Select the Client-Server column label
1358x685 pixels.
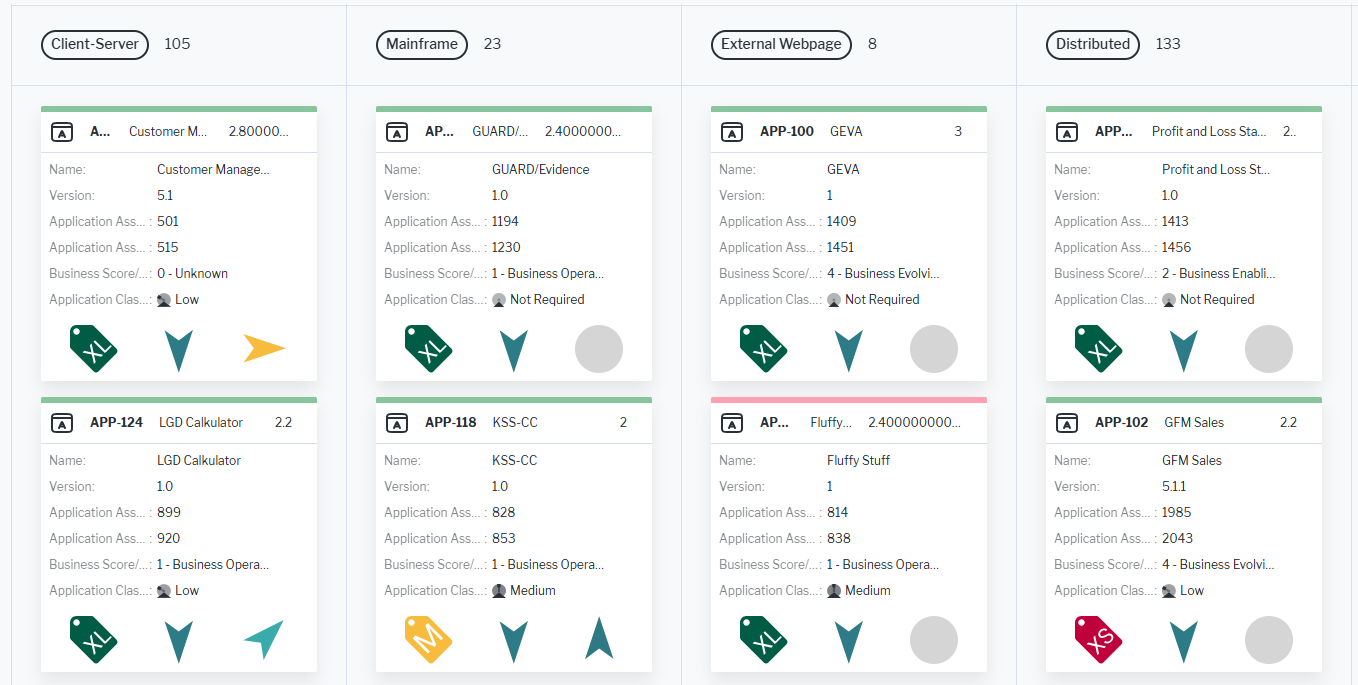[x=95, y=44]
